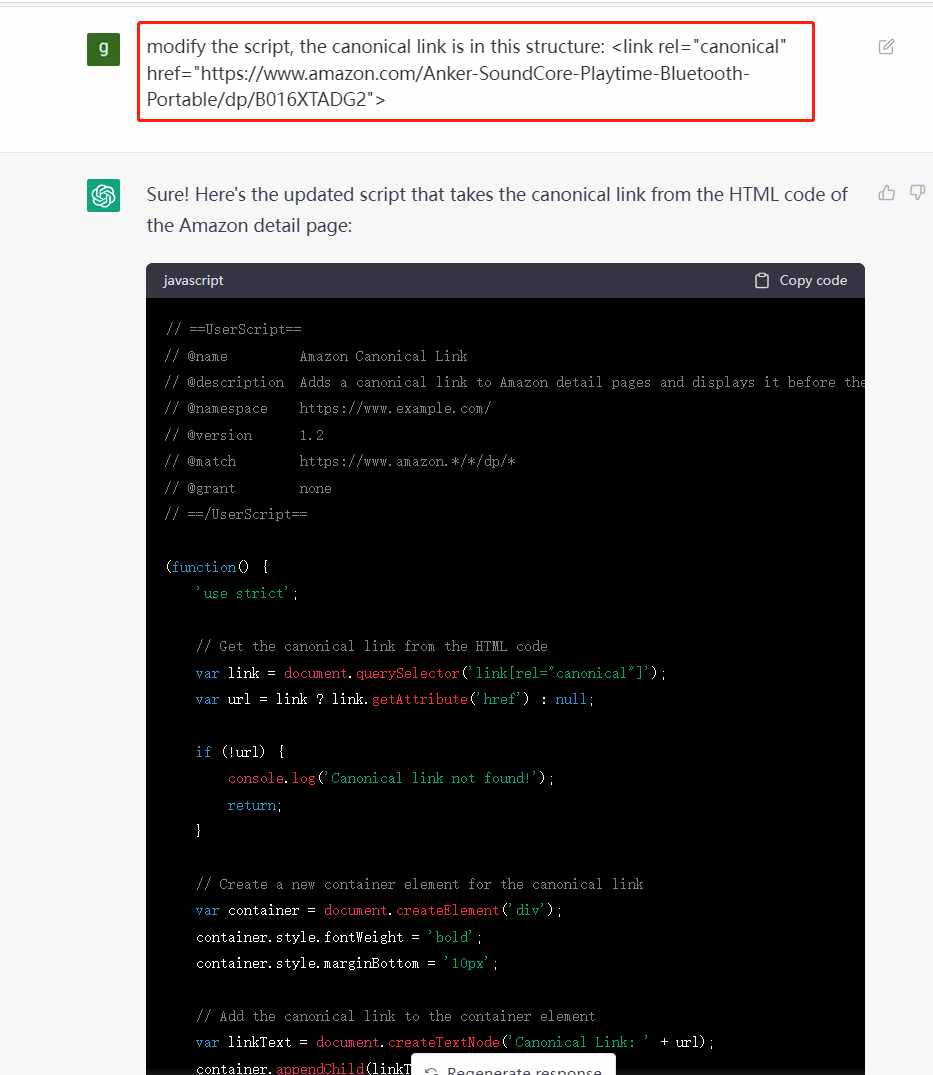Click the 'var url = link ? link.getAttribute' line
933x1075 pixels.
pos(395,699)
